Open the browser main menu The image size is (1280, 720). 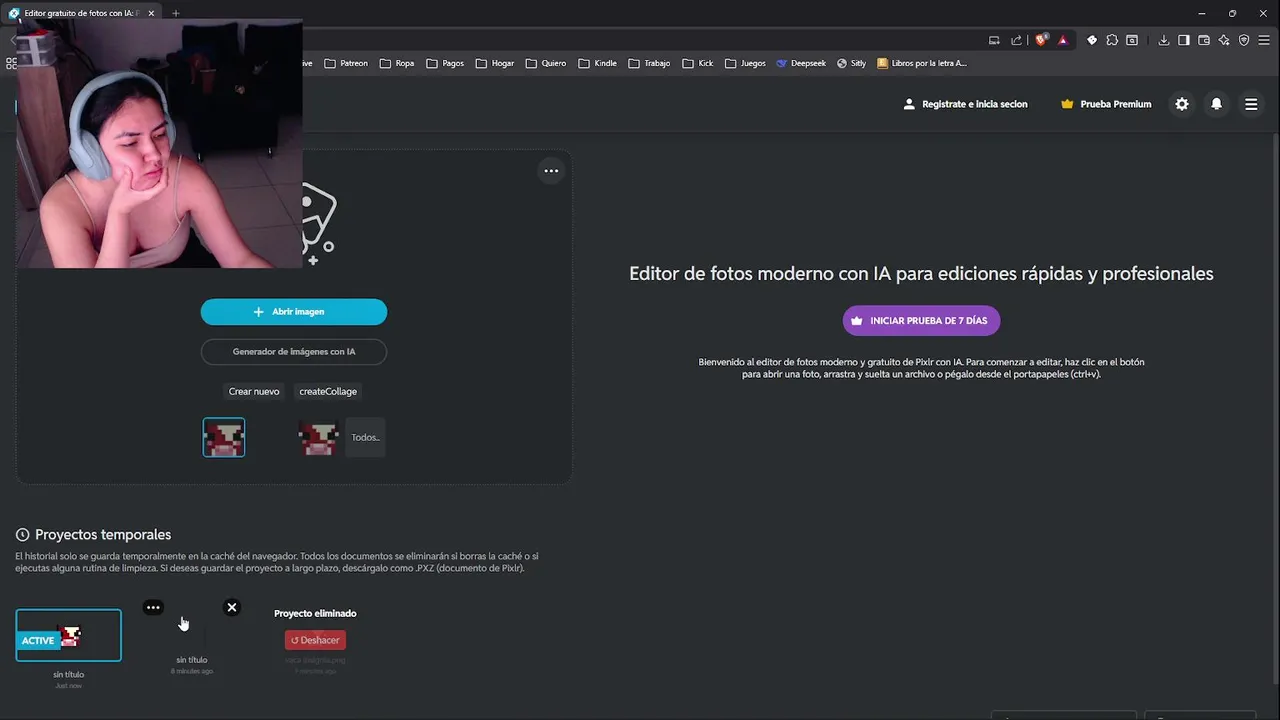click(1264, 40)
